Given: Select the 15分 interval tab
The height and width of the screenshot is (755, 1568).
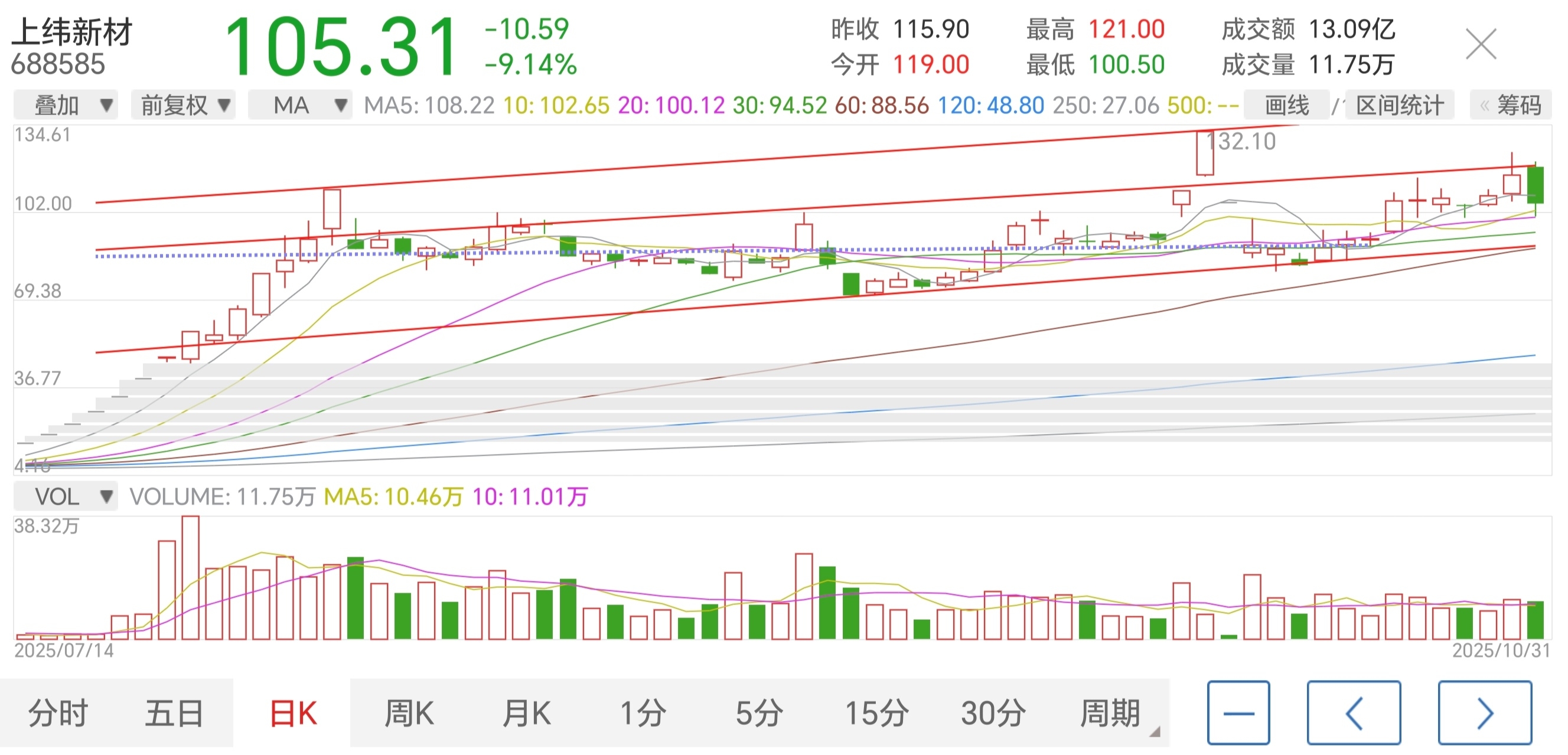Looking at the screenshot, I should [x=876, y=712].
